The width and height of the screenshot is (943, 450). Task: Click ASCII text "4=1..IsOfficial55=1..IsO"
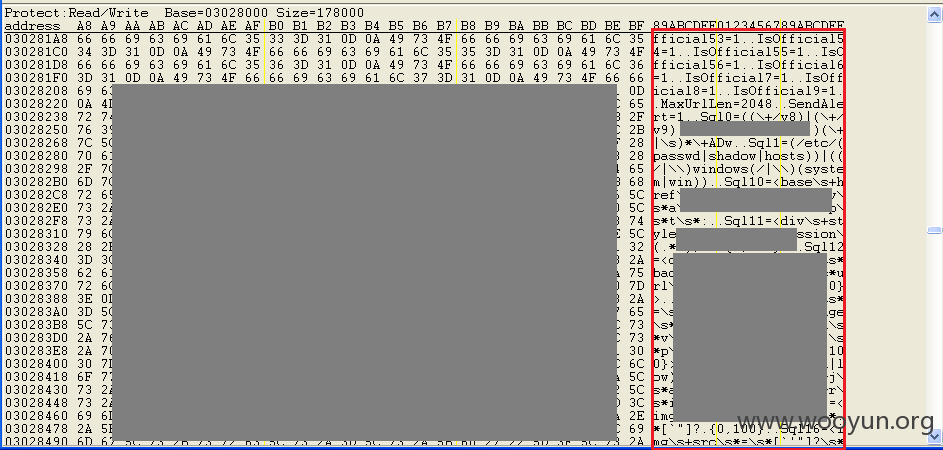(749, 52)
